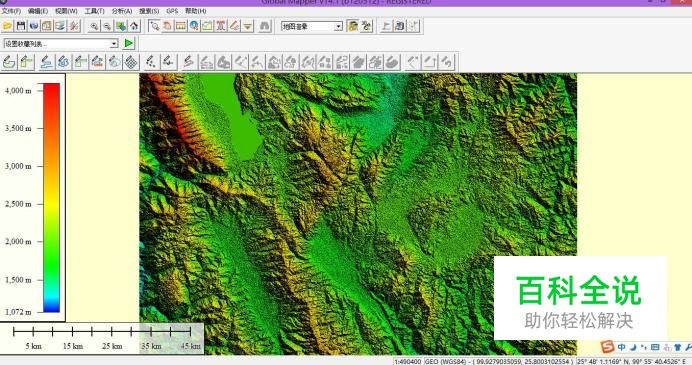Toggle the Measure ruler tool mode
692x365 pixels.
[x=181, y=26]
